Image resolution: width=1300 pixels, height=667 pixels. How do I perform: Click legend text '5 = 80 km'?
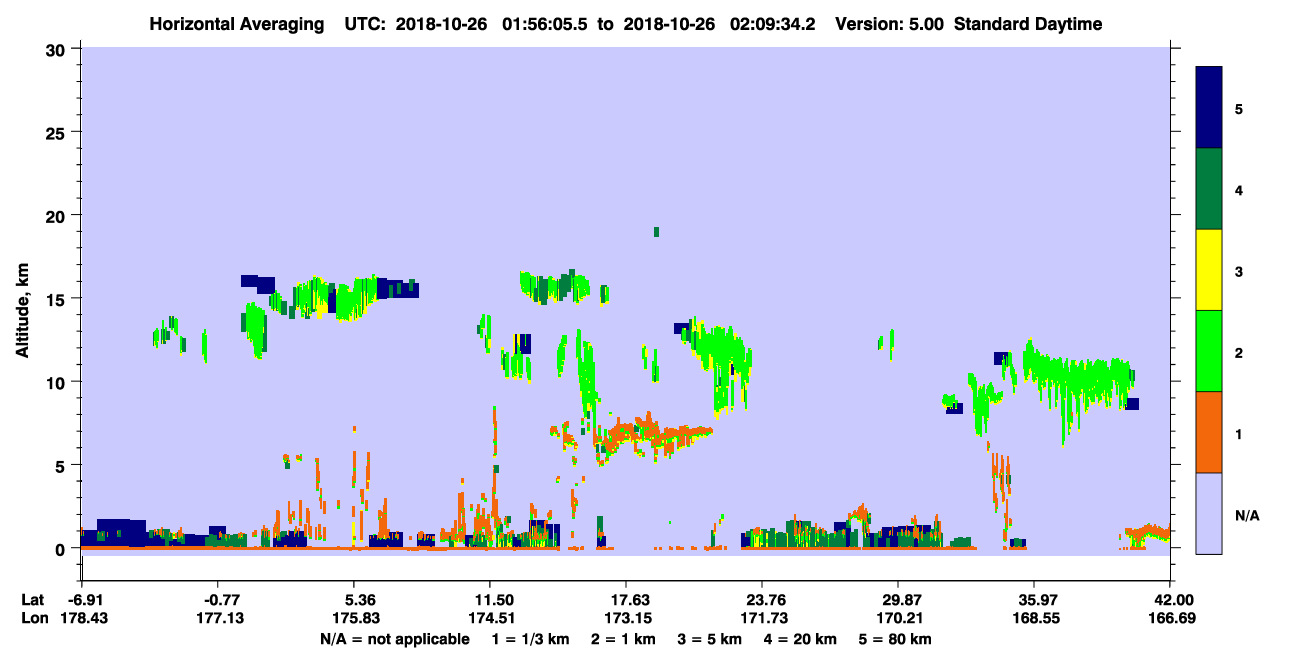894,639
